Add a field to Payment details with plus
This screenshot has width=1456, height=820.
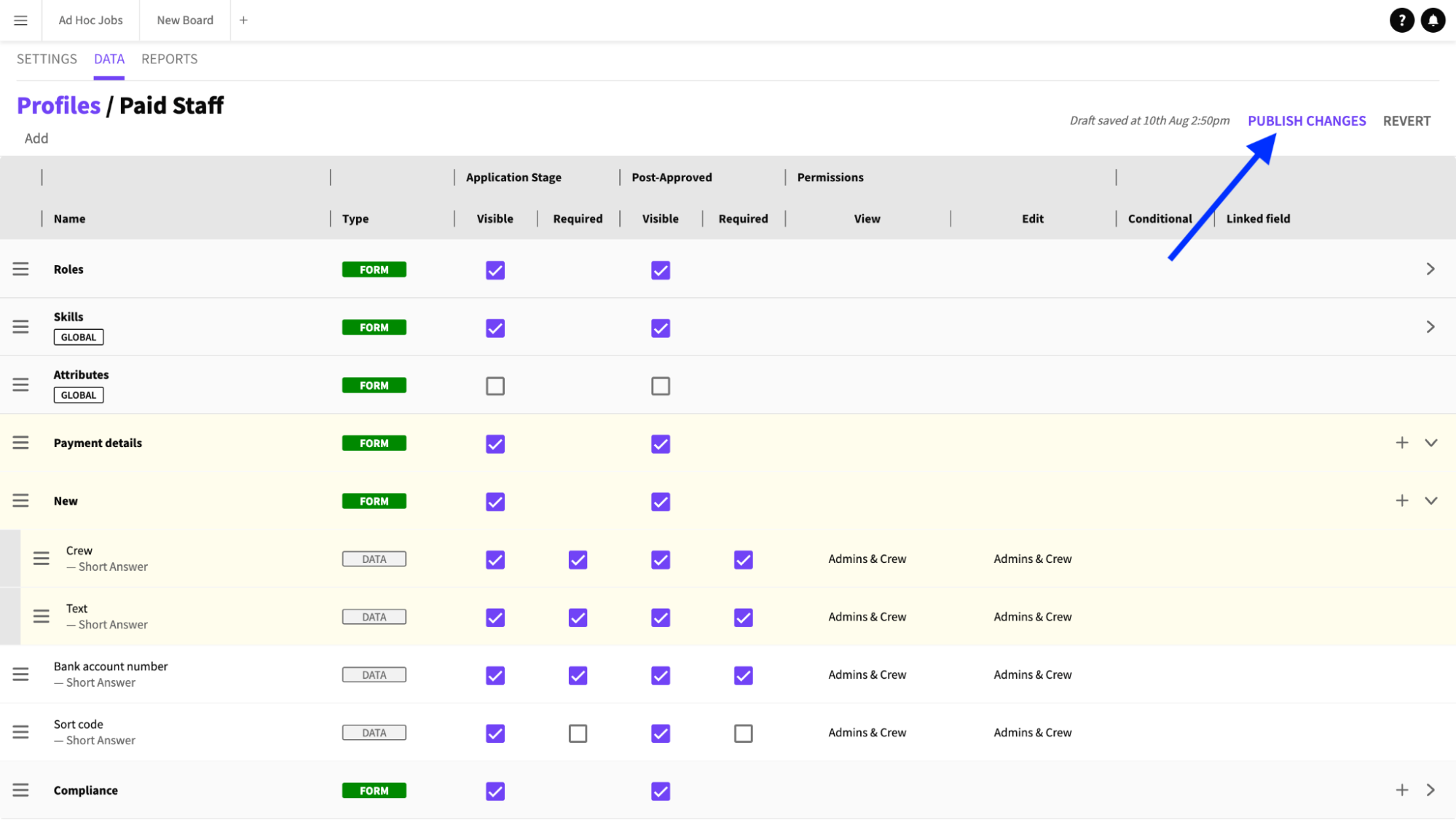click(x=1401, y=443)
